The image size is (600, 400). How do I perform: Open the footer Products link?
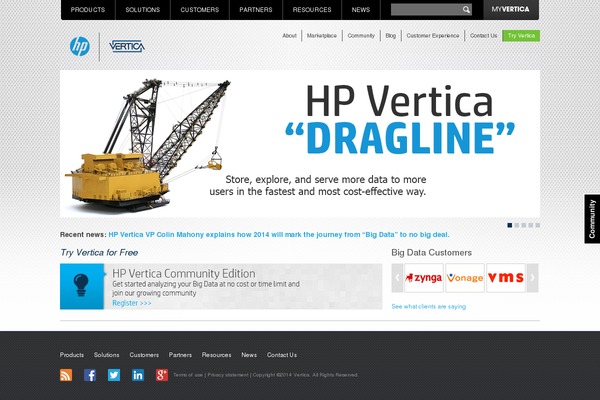pos(72,355)
